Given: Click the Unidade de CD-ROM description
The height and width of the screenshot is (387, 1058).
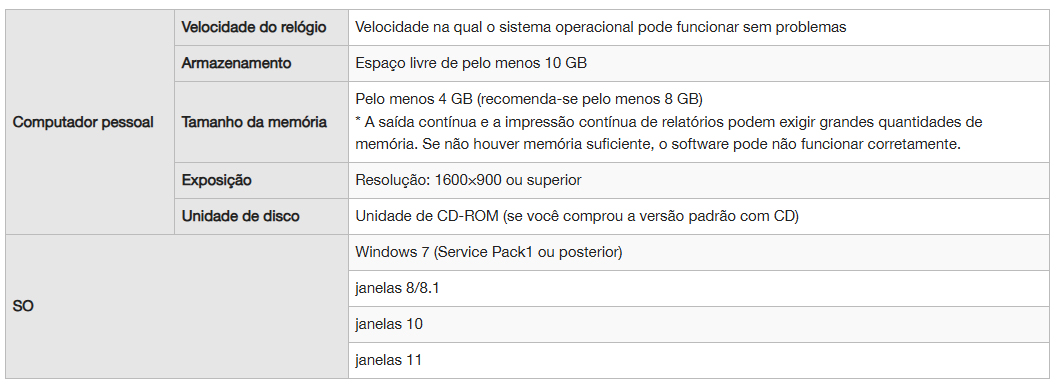Looking at the screenshot, I should coord(577,216).
